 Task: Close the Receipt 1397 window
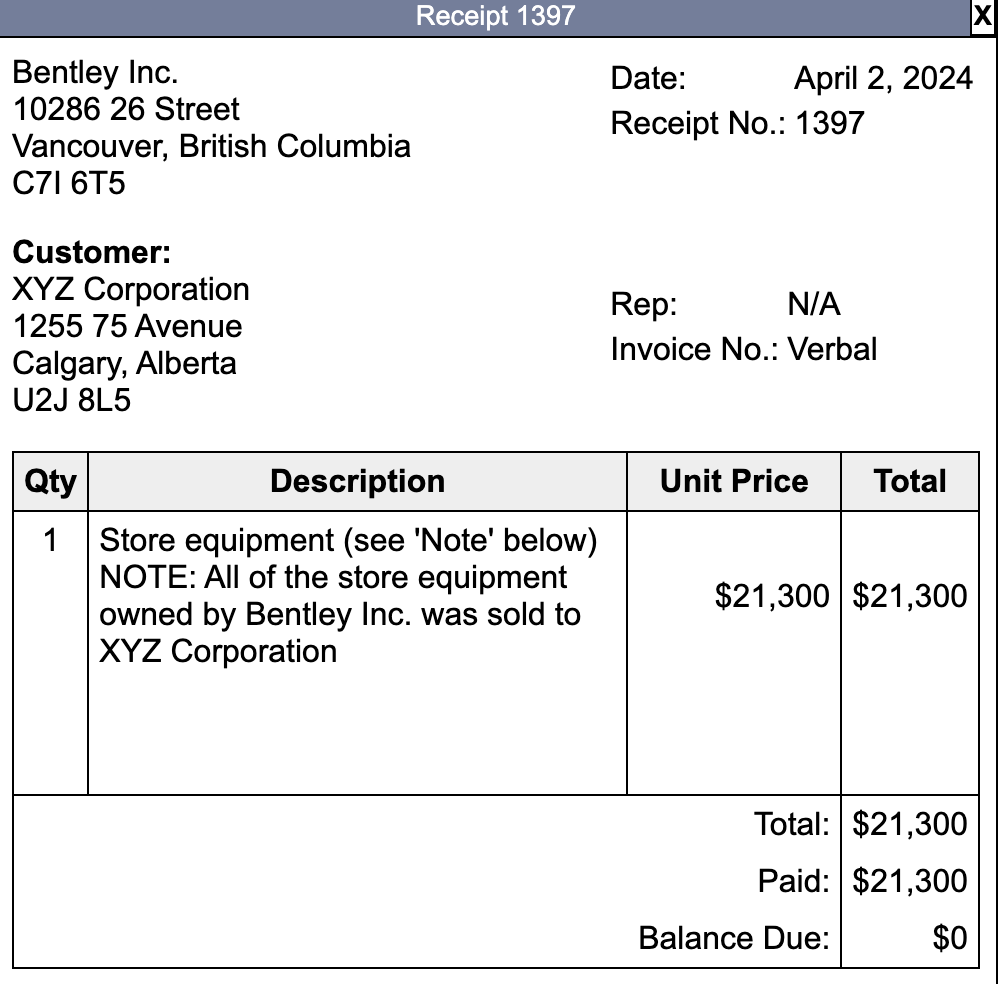tap(983, 16)
